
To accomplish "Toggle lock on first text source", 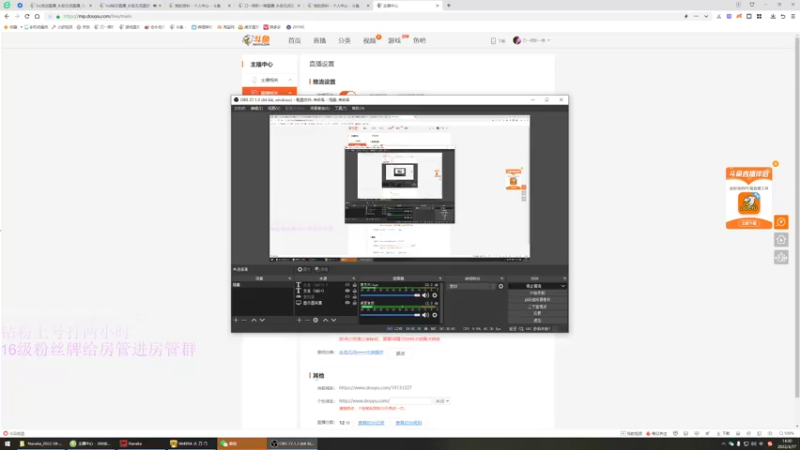I will click(x=355, y=285).
